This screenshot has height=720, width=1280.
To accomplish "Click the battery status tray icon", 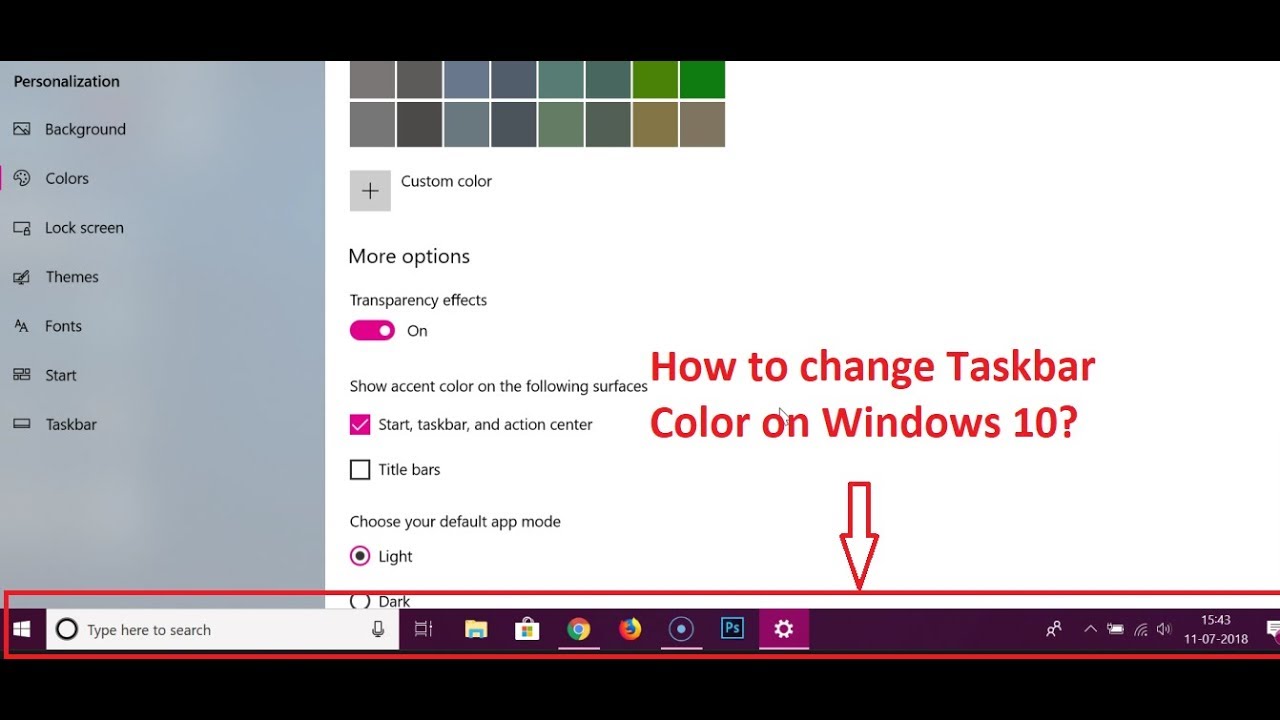I will coord(1116,630).
